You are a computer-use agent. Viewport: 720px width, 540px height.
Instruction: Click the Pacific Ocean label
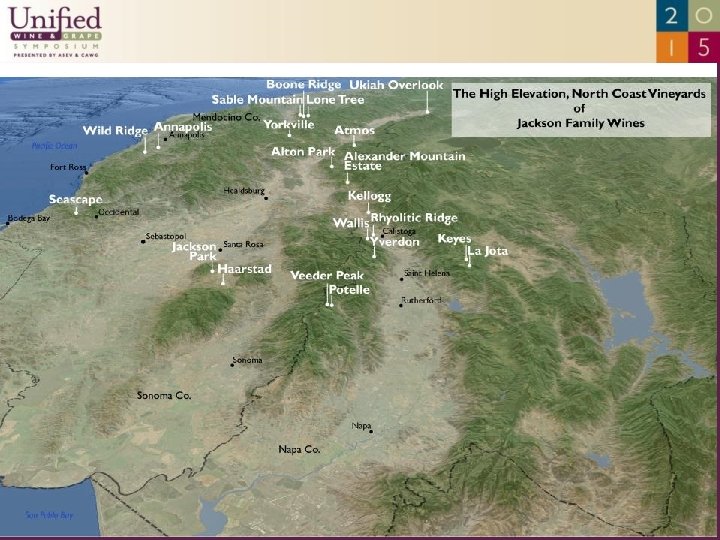(54, 146)
